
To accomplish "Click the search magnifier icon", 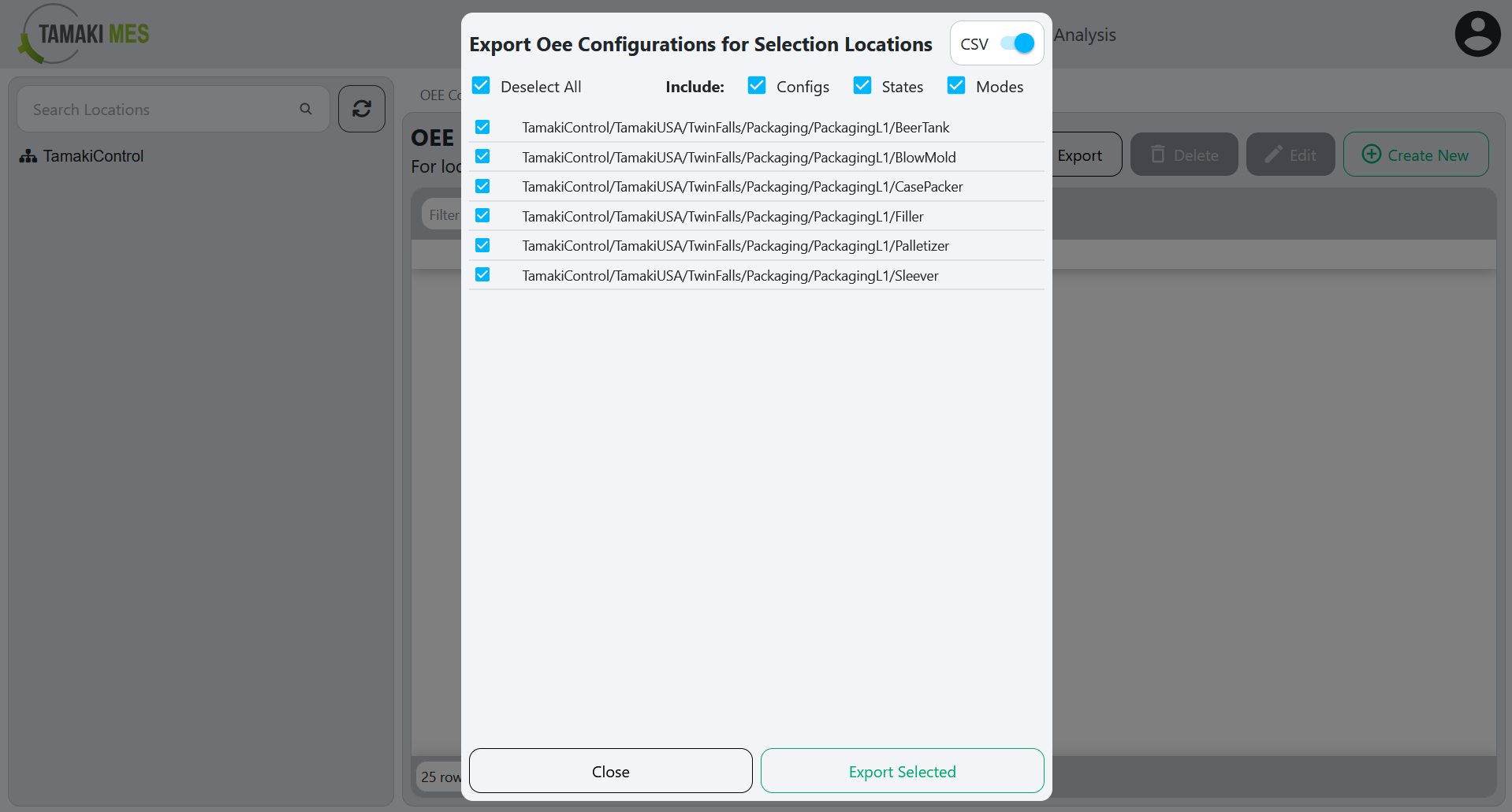I will pyautogui.click(x=306, y=109).
